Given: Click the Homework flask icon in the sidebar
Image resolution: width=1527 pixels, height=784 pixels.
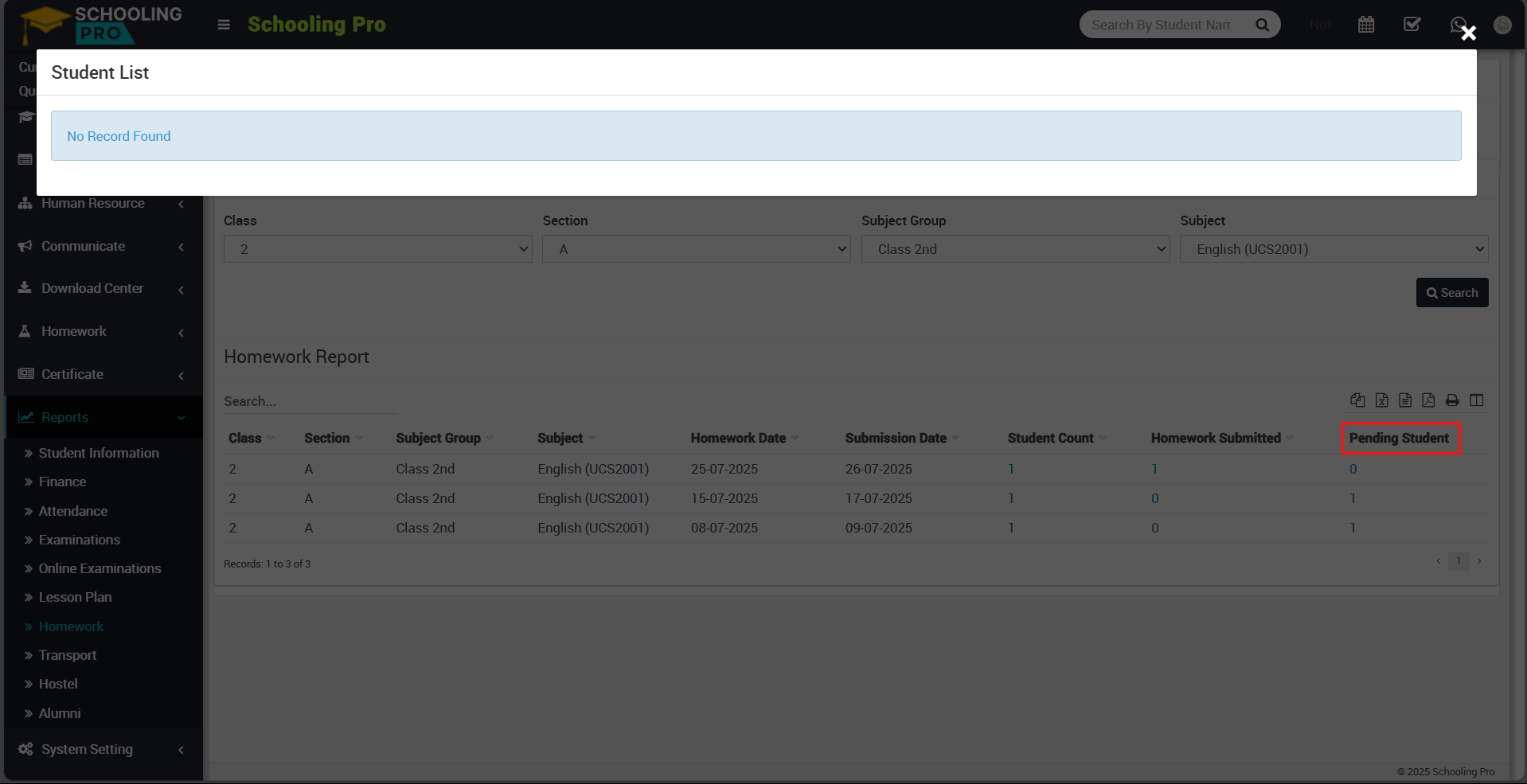Looking at the screenshot, I should point(25,331).
